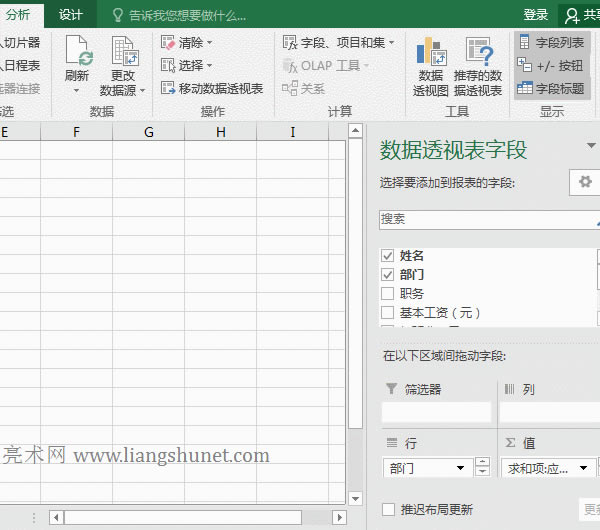Open the field pane gear settings

[x=585, y=181]
